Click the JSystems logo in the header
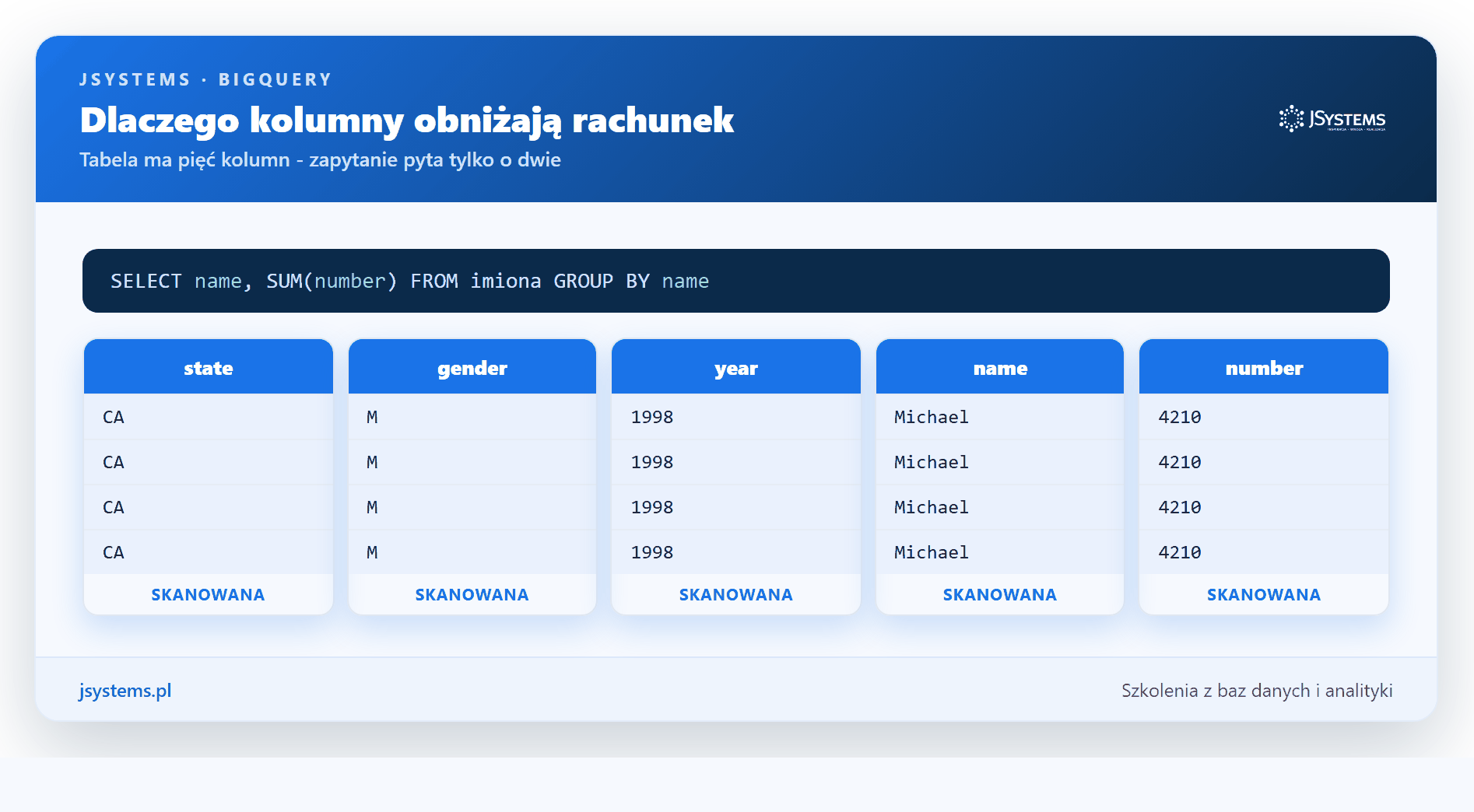The width and height of the screenshot is (1474, 812). click(x=1332, y=119)
